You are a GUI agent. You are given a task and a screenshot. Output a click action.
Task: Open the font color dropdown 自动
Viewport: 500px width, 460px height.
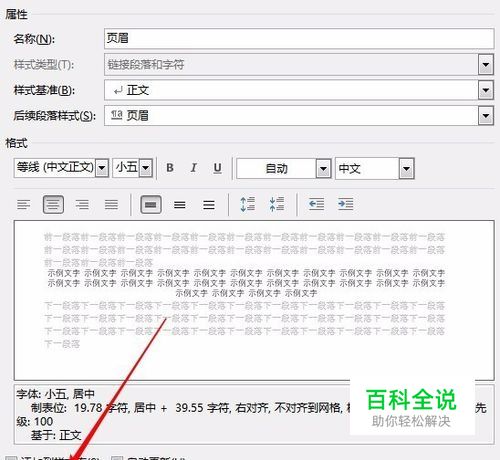click(x=323, y=169)
